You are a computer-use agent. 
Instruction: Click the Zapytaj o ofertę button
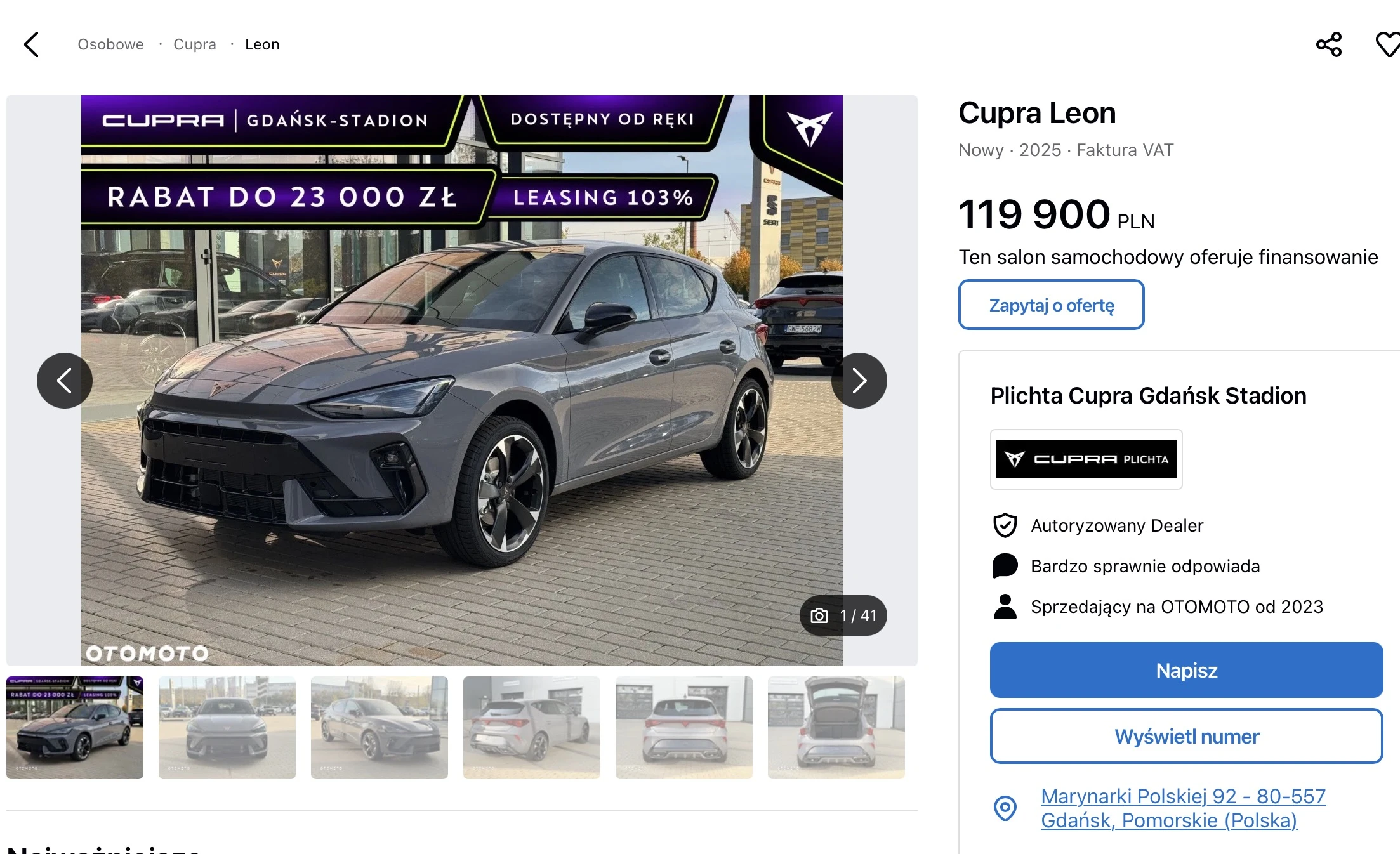click(1052, 305)
